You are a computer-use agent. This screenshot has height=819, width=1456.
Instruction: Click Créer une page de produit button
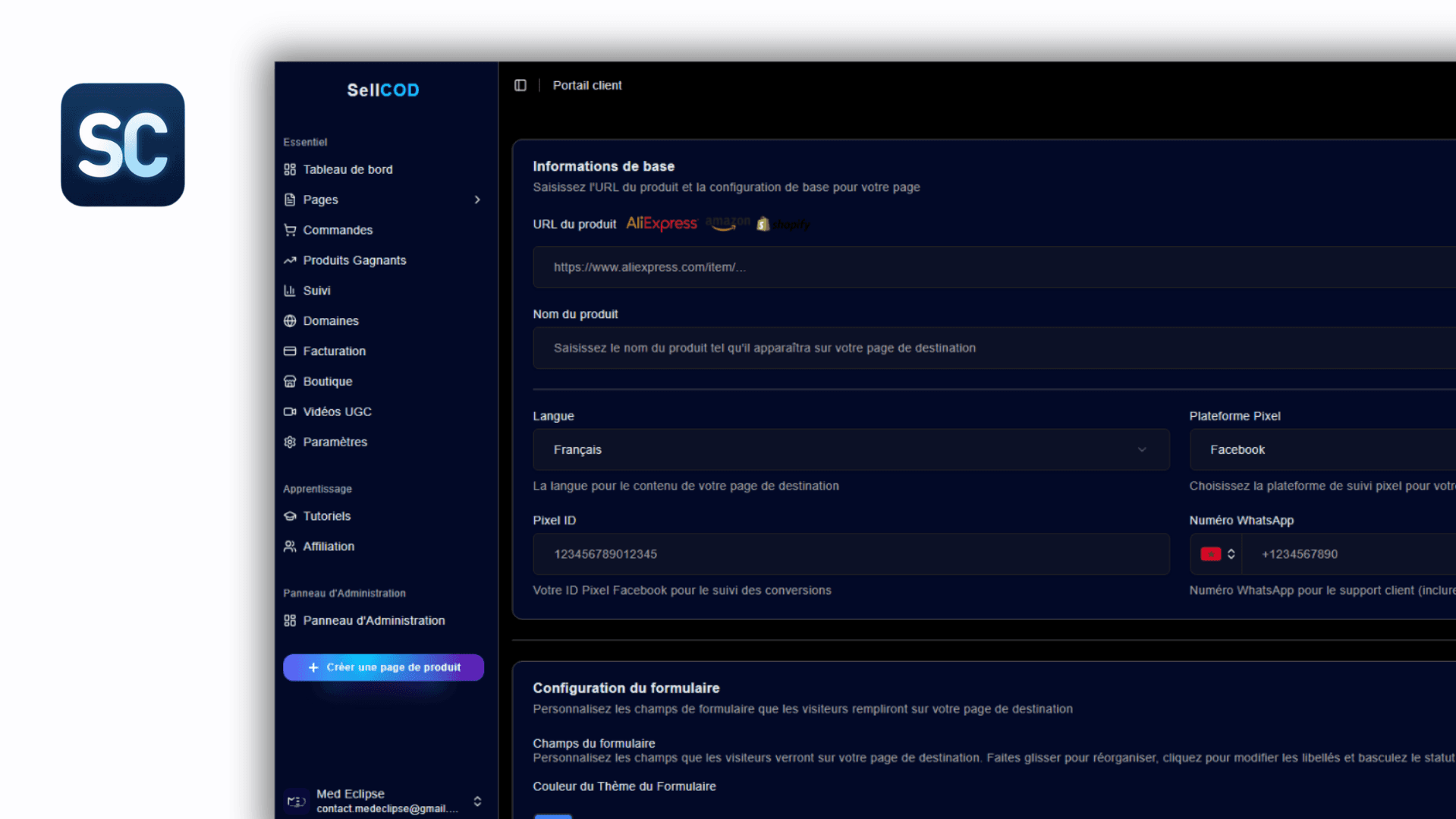pos(383,667)
